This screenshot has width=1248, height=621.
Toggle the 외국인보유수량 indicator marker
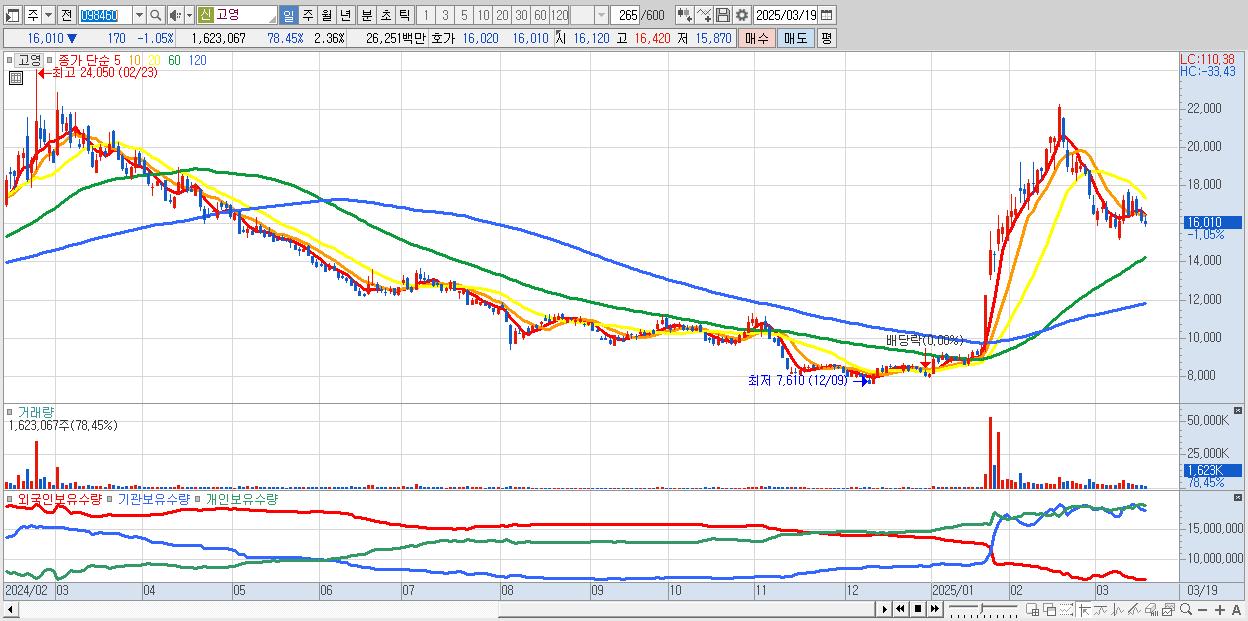pos(10,498)
